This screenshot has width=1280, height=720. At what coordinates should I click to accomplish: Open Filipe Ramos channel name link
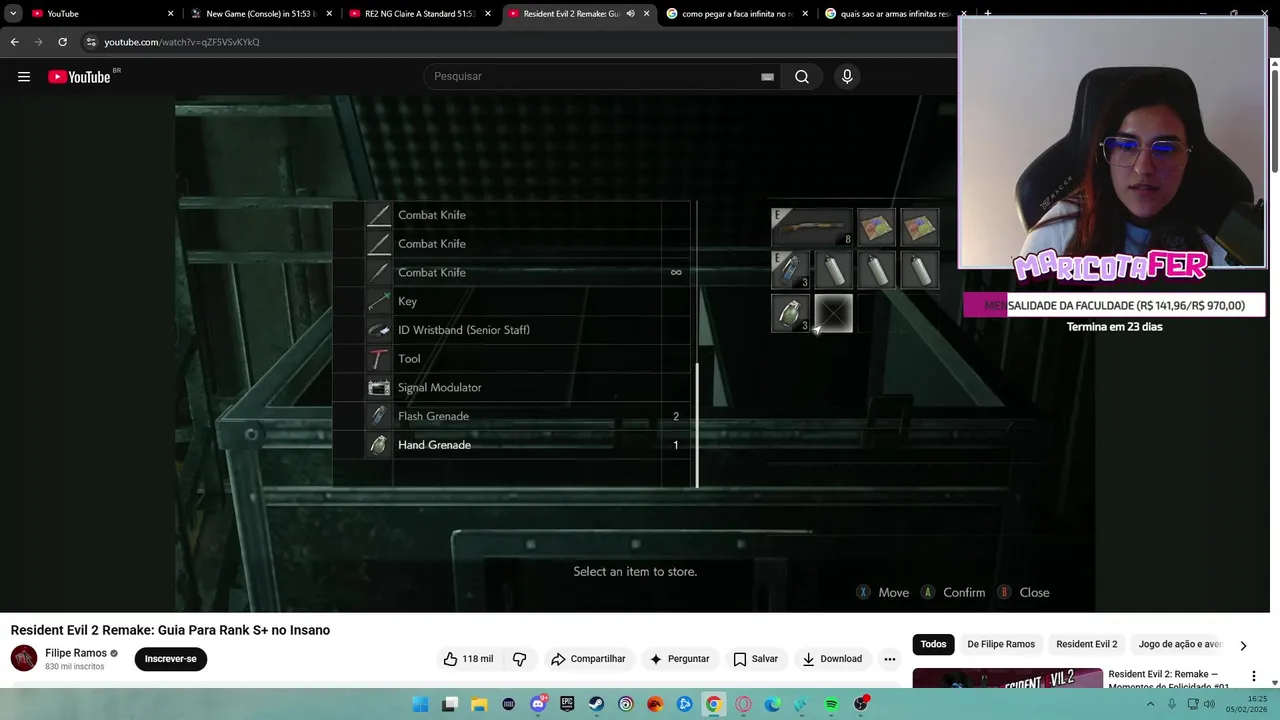pos(76,653)
